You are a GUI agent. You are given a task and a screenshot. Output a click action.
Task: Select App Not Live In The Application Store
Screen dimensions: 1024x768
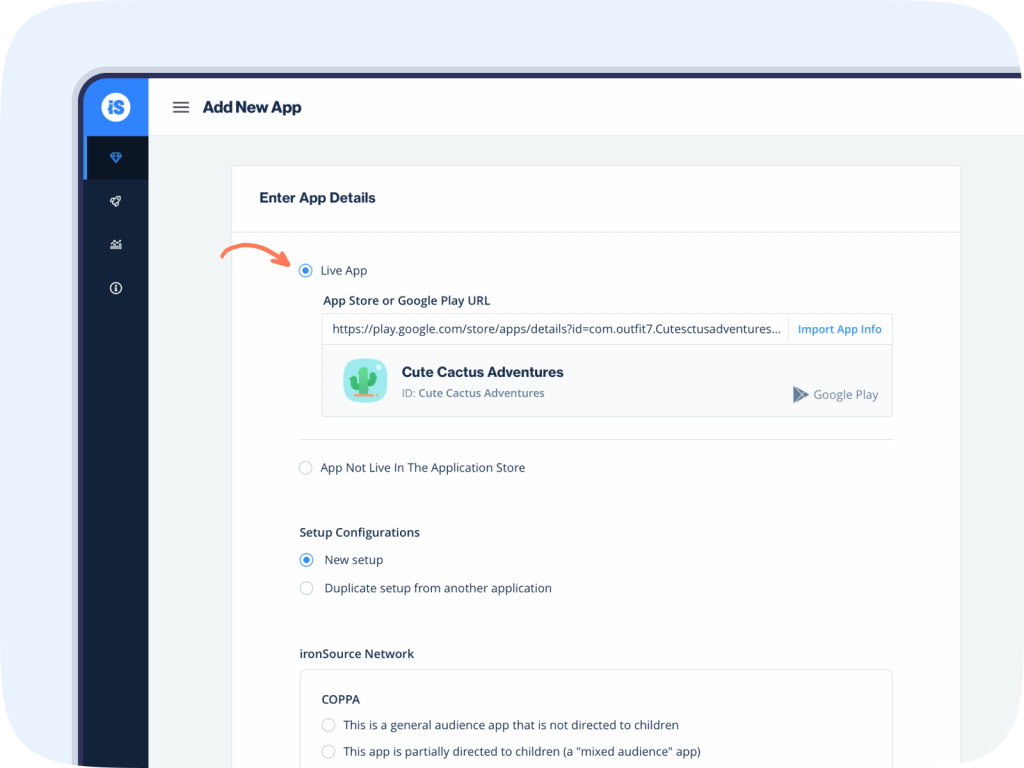click(x=305, y=467)
